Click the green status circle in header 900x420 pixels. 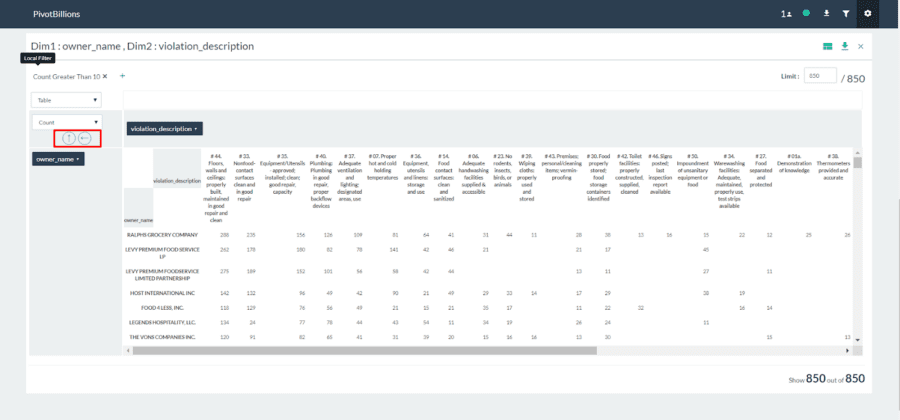(806, 13)
